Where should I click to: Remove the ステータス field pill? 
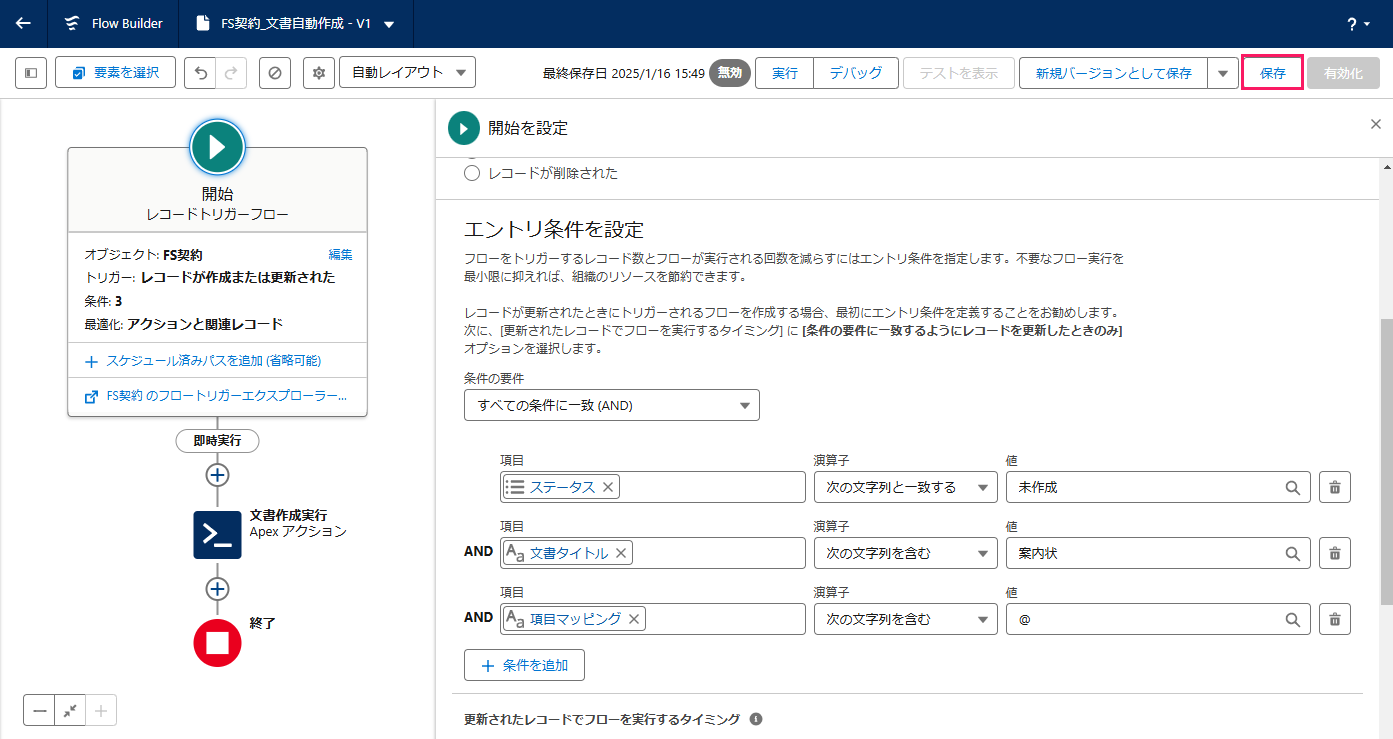(608, 487)
